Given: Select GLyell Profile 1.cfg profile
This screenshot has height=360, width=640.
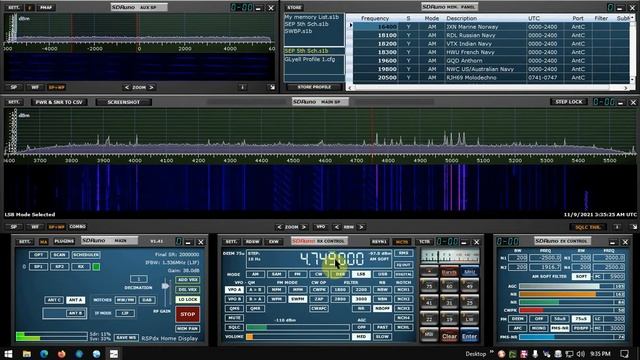Looking at the screenshot, I should pyautogui.click(x=310, y=59).
